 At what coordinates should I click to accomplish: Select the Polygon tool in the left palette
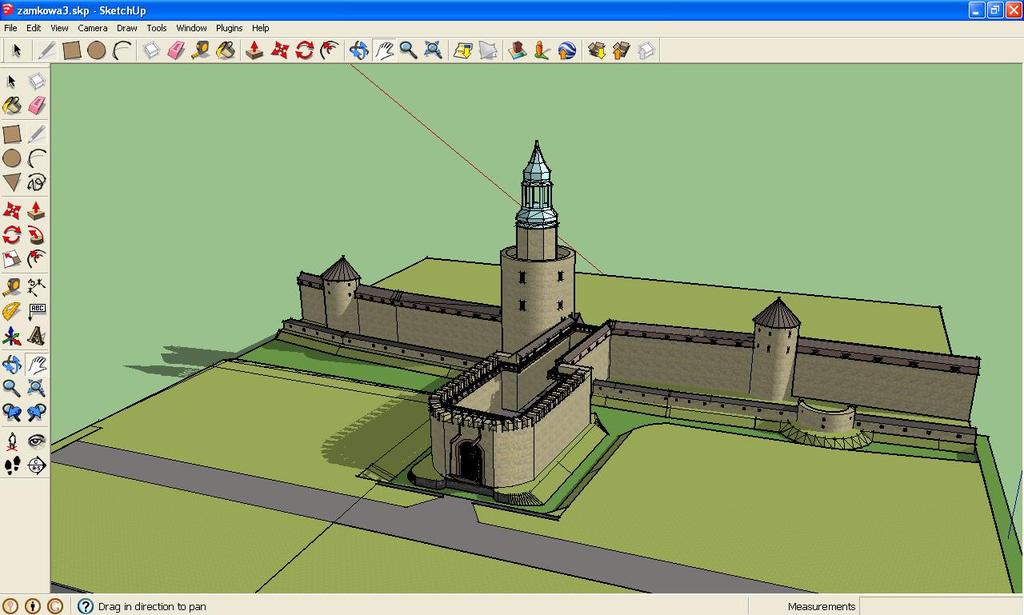pyautogui.click(x=12, y=182)
